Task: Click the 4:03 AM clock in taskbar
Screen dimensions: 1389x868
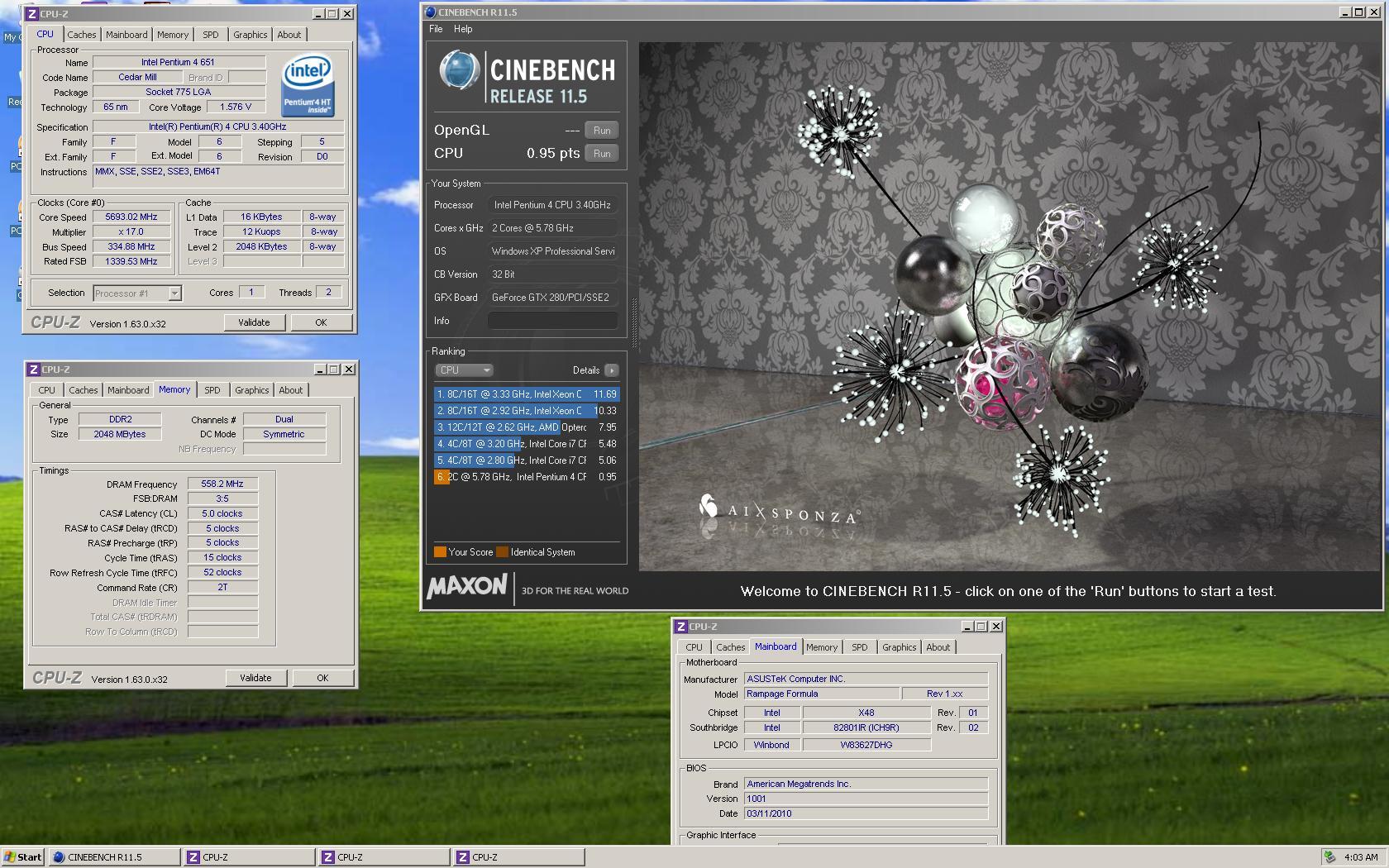Action: point(1361,857)
